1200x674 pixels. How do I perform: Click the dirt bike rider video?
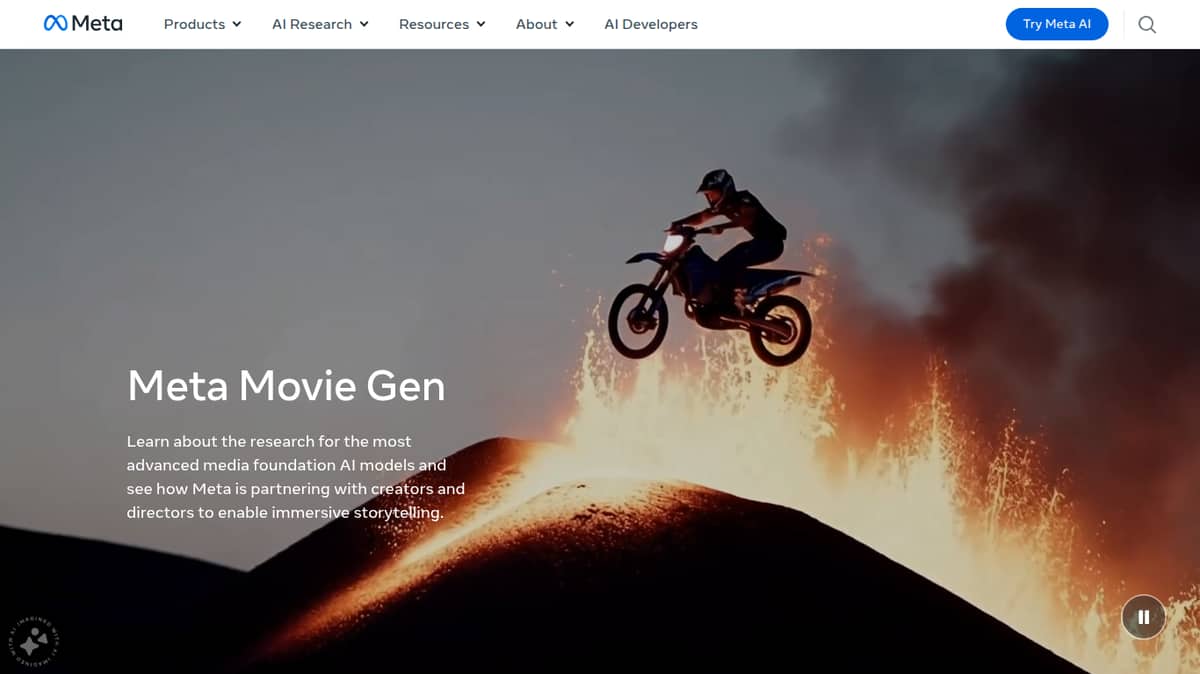(x=600, y=361)
